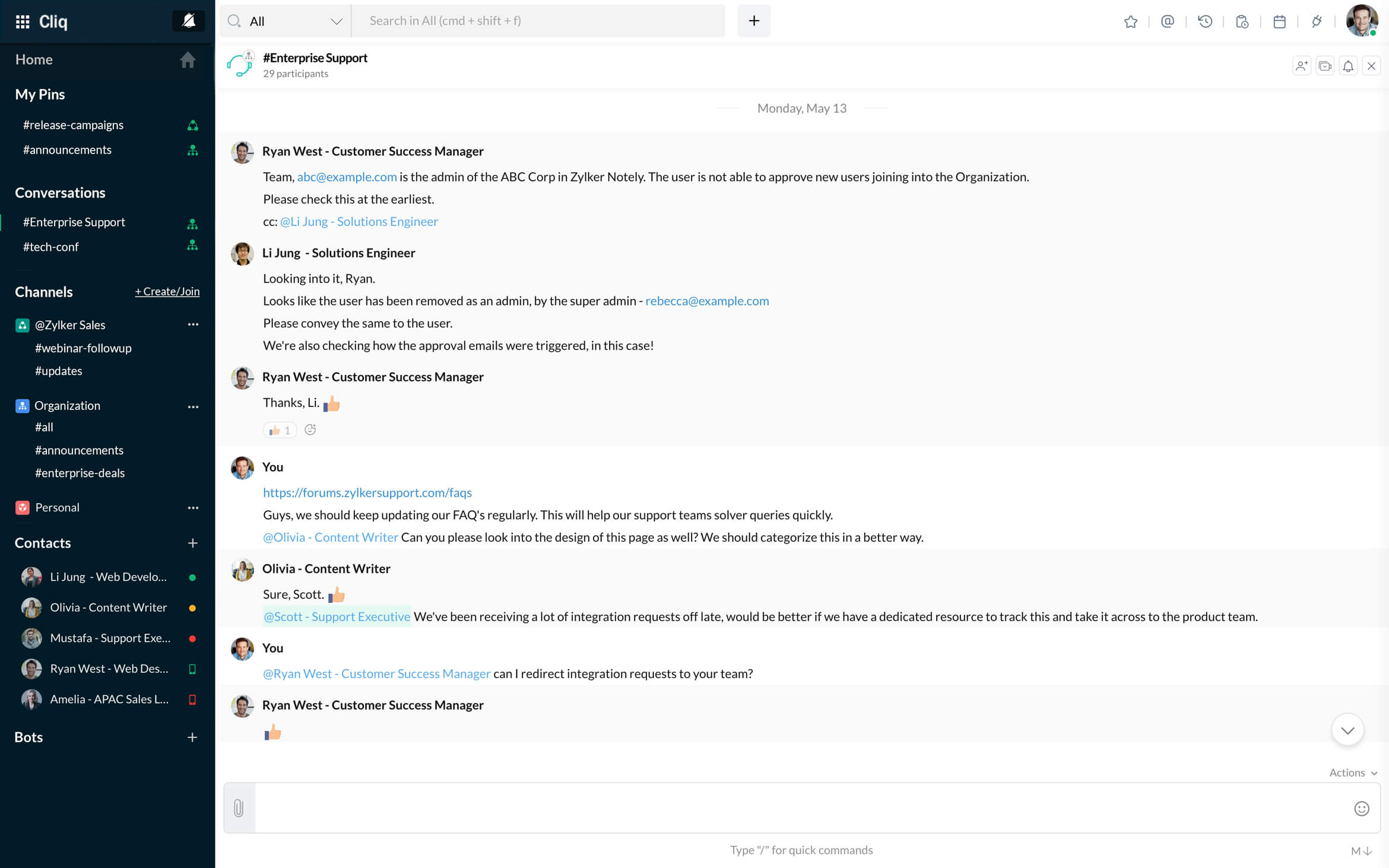Viewport: 1389px width, 868px height.
Task: Open chat with Olivia - Content Writer contact
Action: pyautogui.click(x=107, y=608)
